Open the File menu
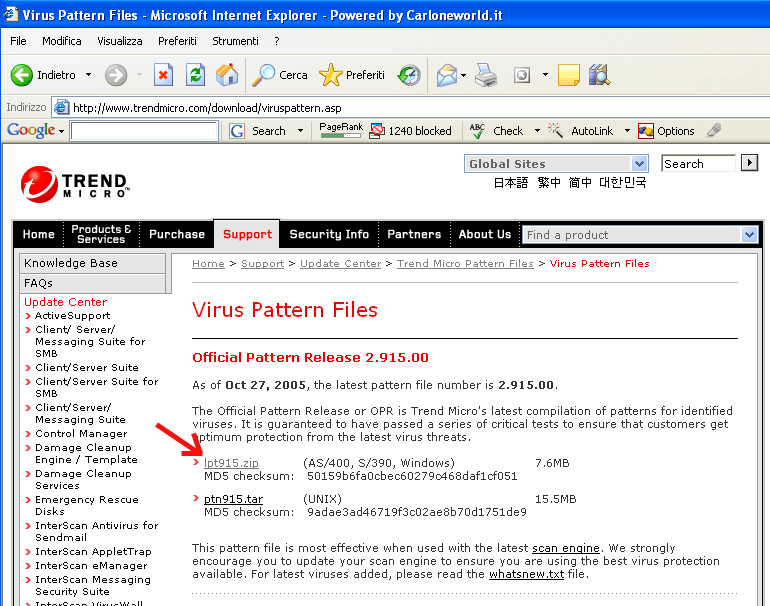Screen dimensions: 770x606 pyautogui.click(x=18, y=41)
